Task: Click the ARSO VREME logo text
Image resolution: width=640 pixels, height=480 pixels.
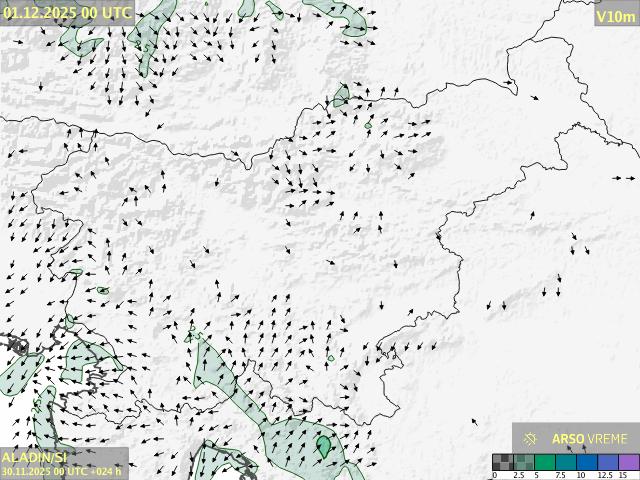Action: pos(590,438)
